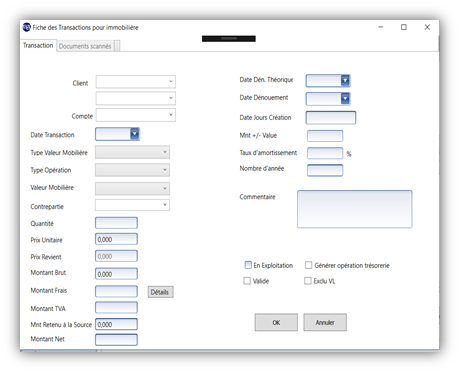Click the application icon in title bar
Viewport: 460px width, 372px height.
(26, 27)
